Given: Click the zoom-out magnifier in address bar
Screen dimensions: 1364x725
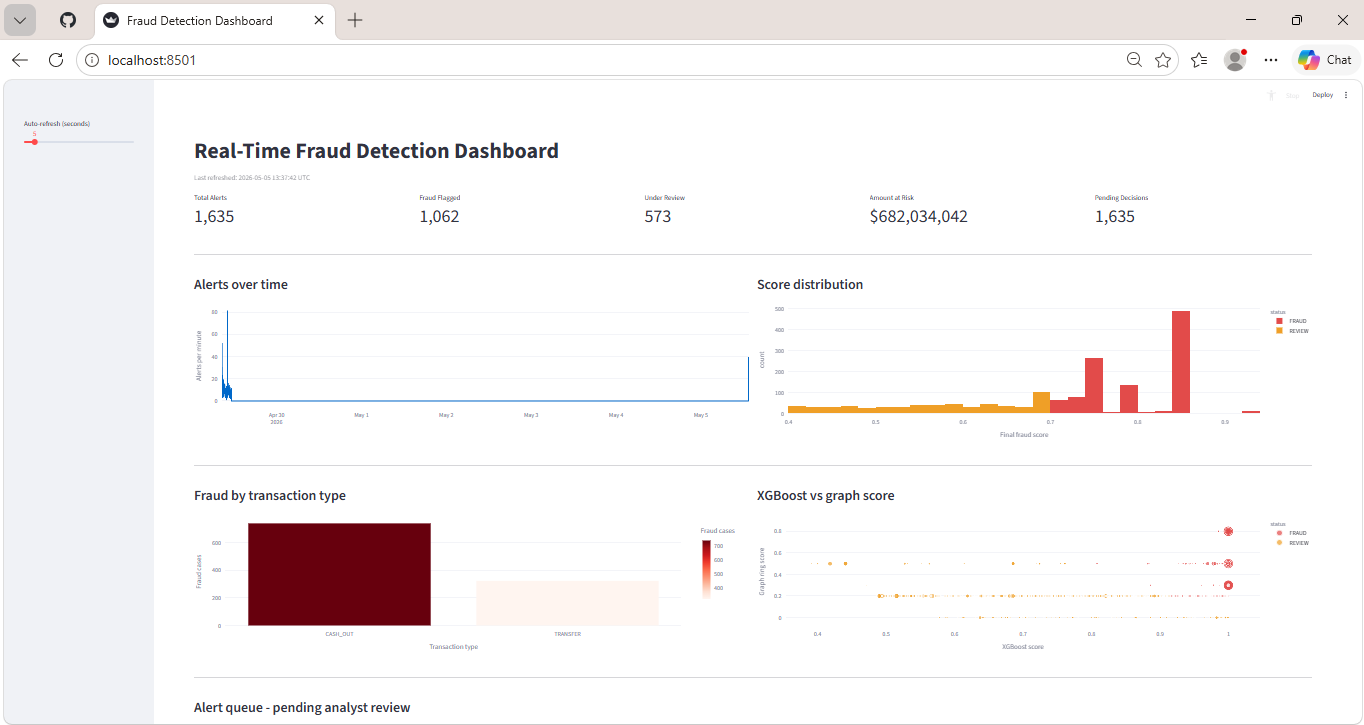Looking at the screenshot, I should point(1134,60).
